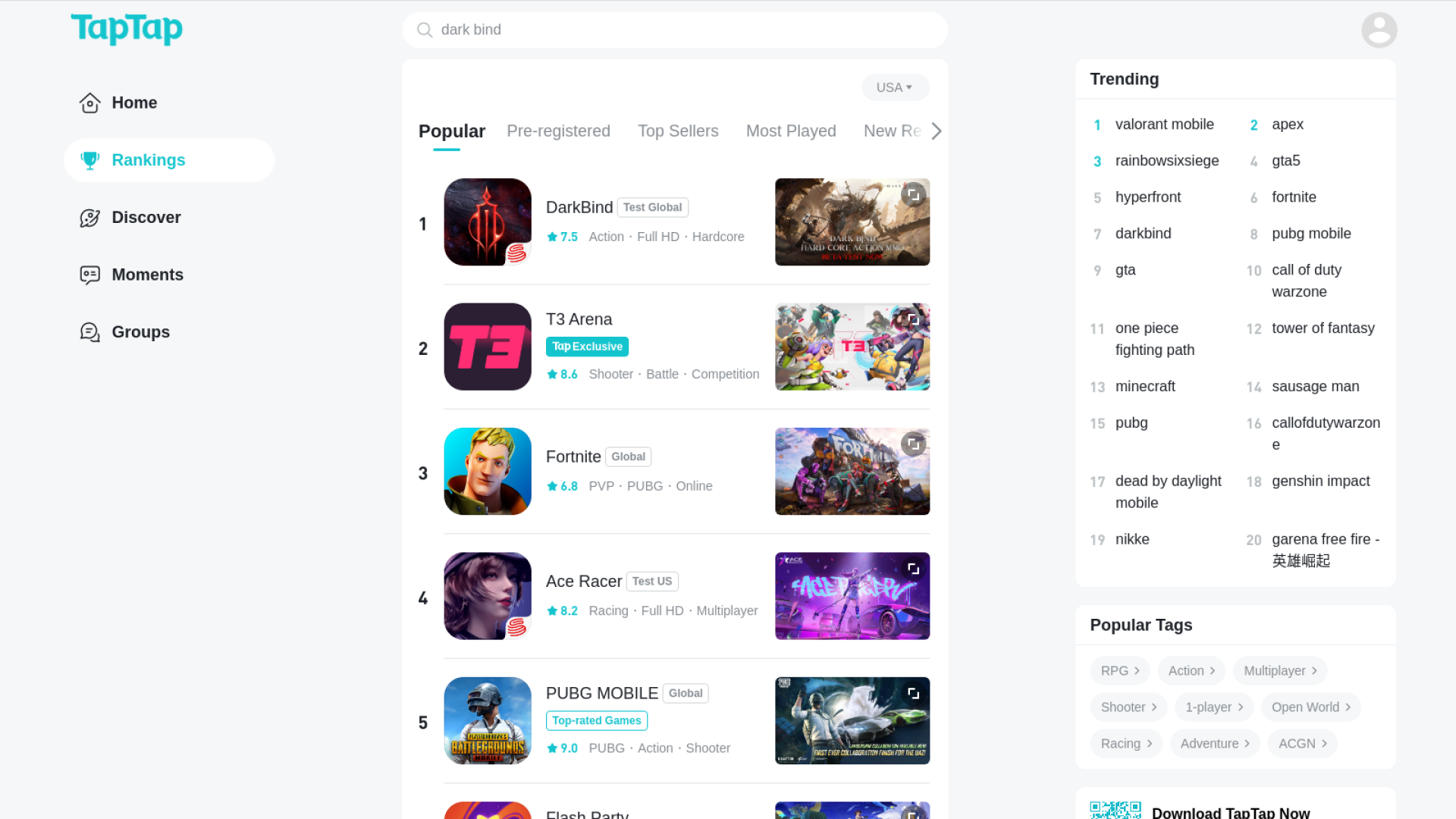
Task: Open trending search valorant mobile
Action: [1164, 124]
